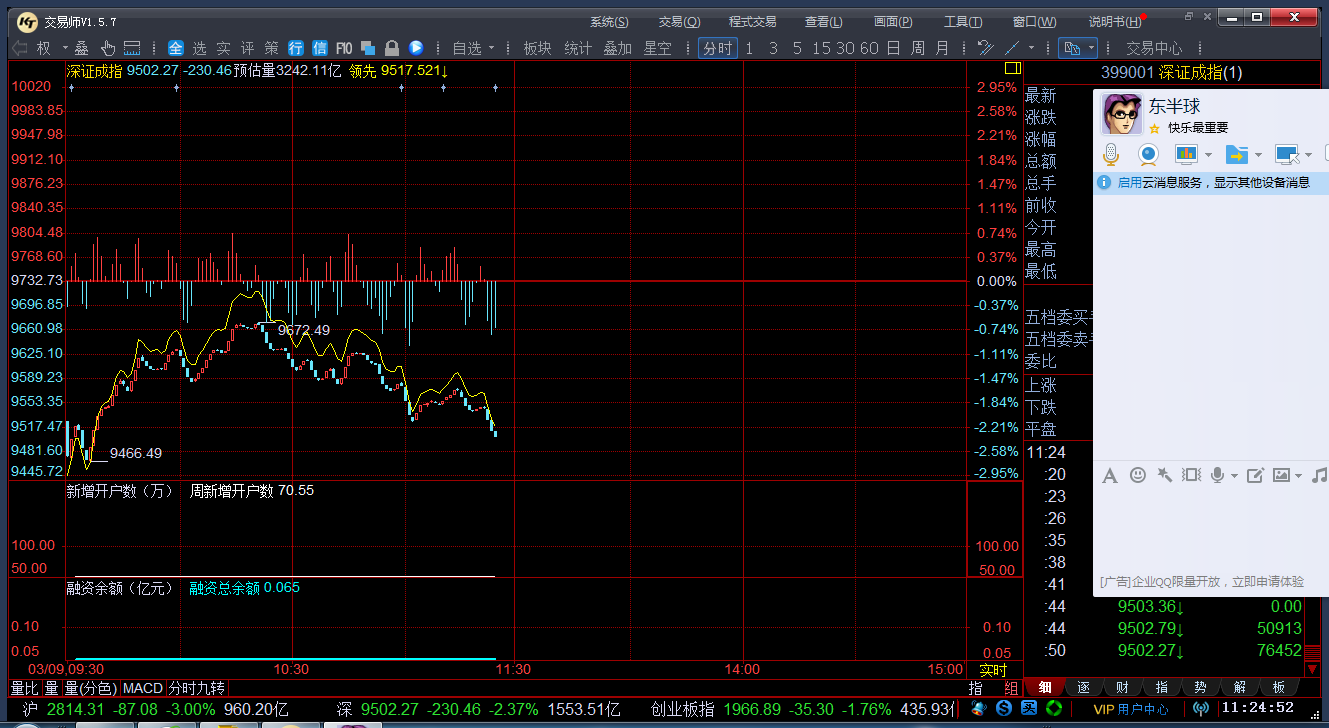Start a voice call in chat window

(x=1110, y=154)
